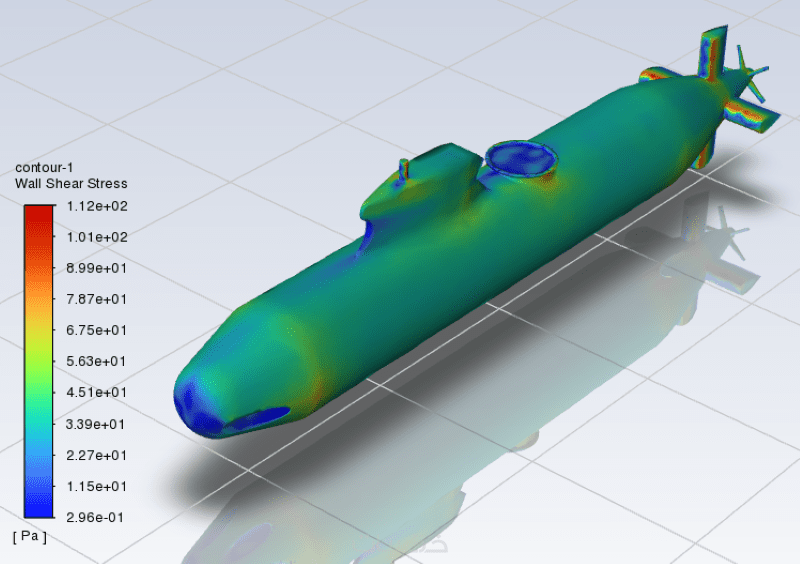This screenshot has width=800, height=564.
Task: Click the legend value 4.51e+01
Action: click(96, 393)
